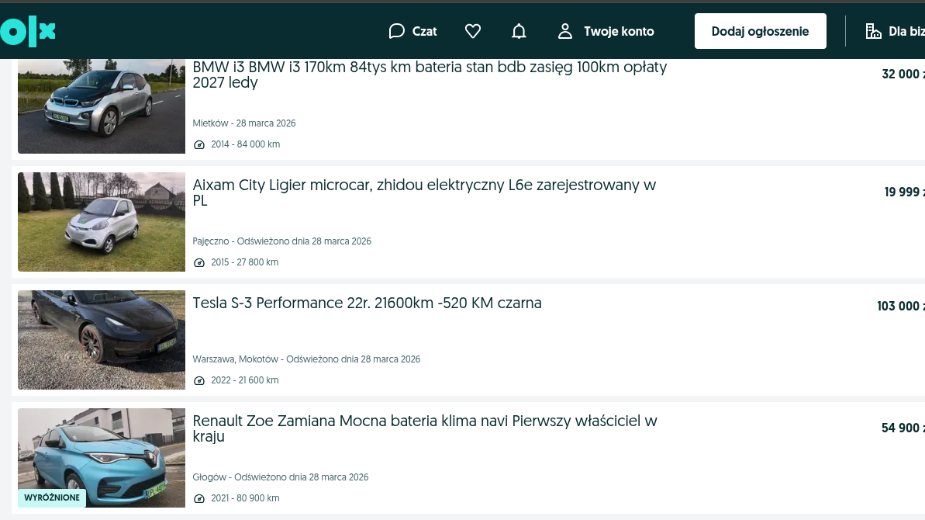This screenshot has width=925, height=520.
Task: Click the Mietków - 28 marca 2026 text
Action: (x=244, y=123)
